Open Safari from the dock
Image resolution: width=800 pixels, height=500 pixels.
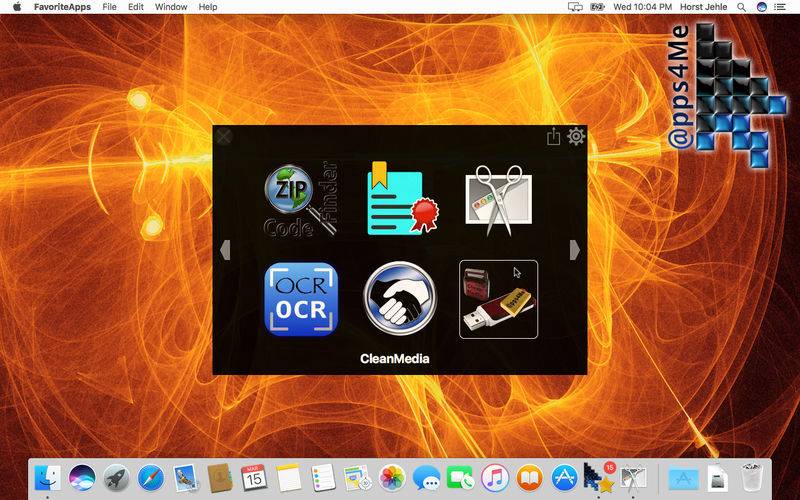[x=151, y=478]
